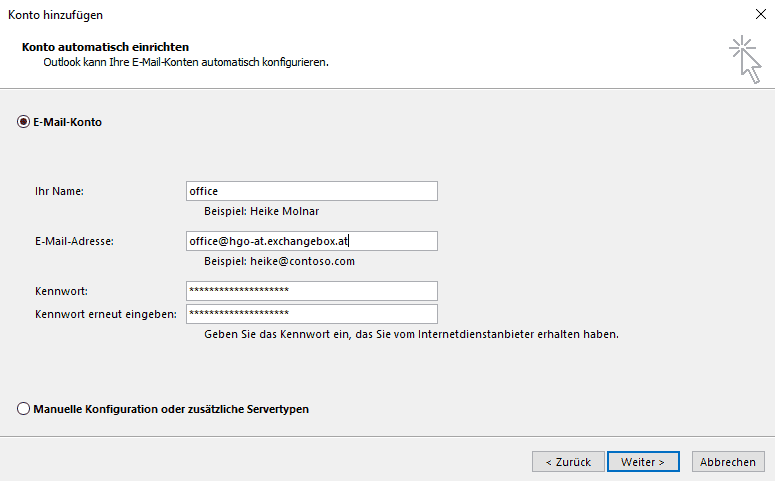Click the "Kennwort erneut eingeben:" label
This screenshot has width=775, height=481.
pyautogui.click(x=105, y=314)
